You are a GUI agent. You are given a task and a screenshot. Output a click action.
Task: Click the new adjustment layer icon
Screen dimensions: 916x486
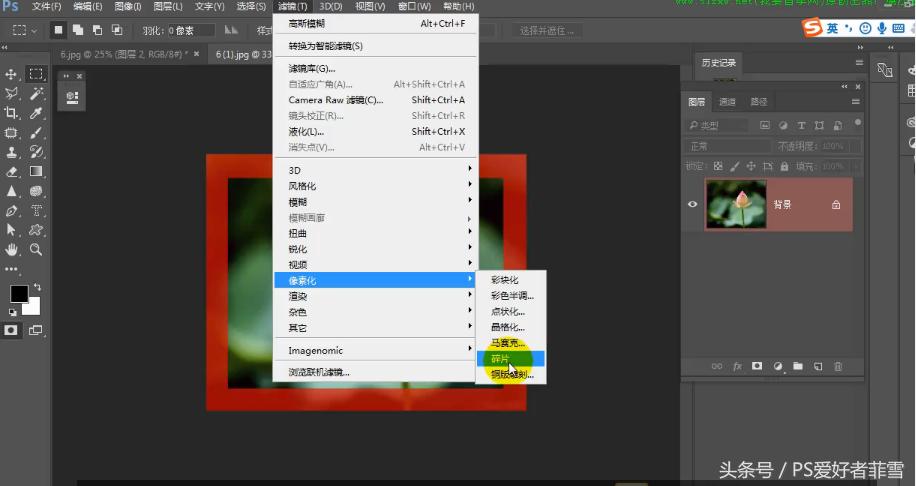(x=778, y=366)
